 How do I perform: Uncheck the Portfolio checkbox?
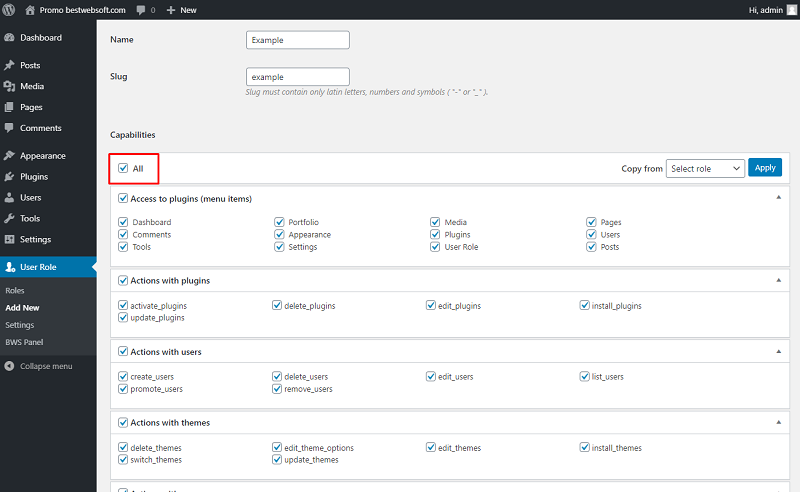pyautogui.click(x=279, y=222)
